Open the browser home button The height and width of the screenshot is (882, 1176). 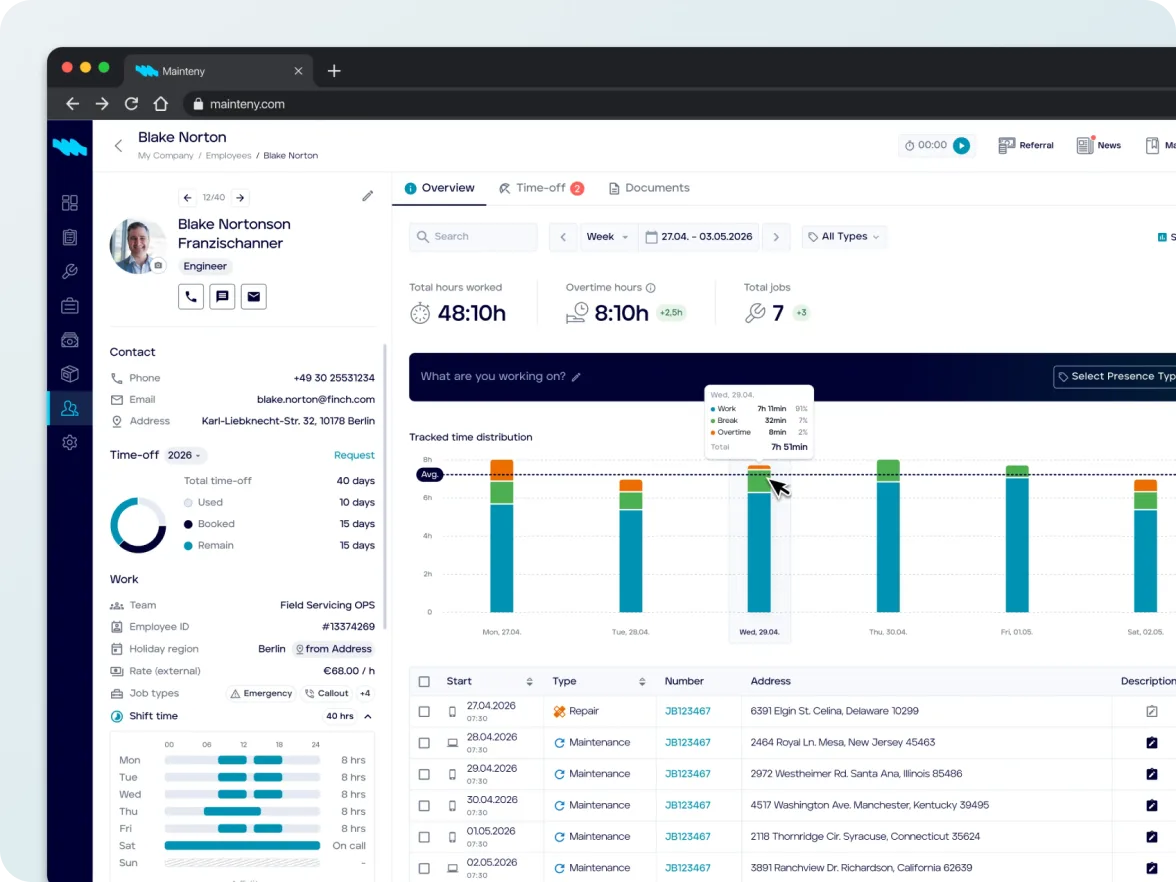pyautogui.click(x=160, y=104)
